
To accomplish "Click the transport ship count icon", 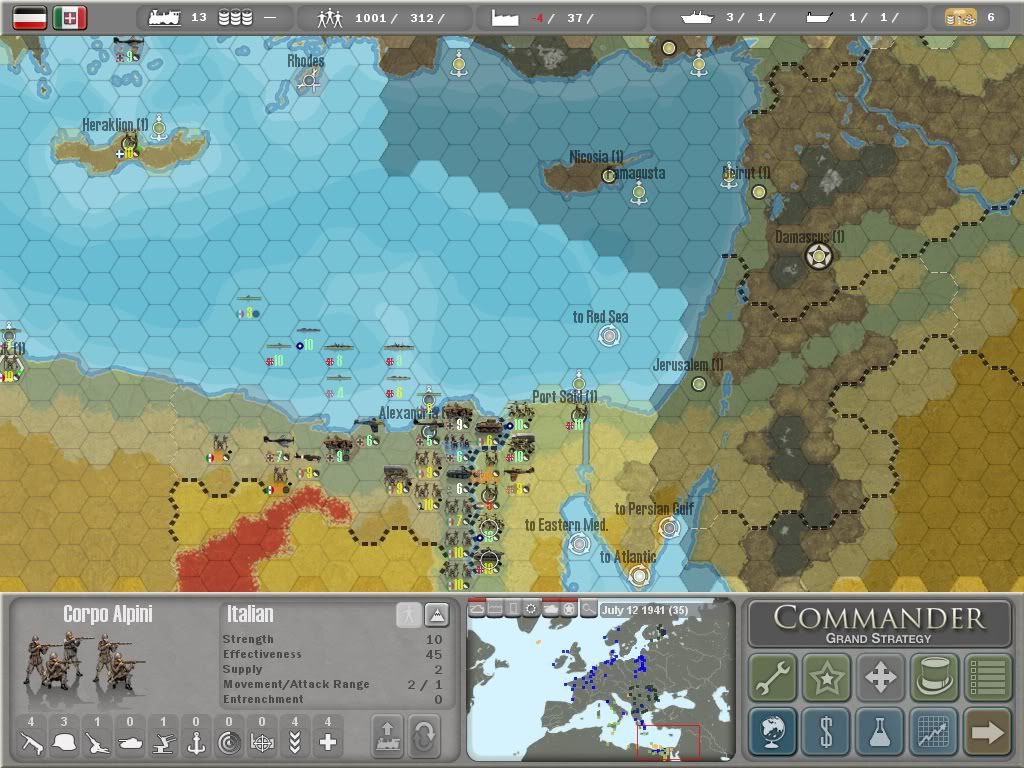I will [819, 18].
